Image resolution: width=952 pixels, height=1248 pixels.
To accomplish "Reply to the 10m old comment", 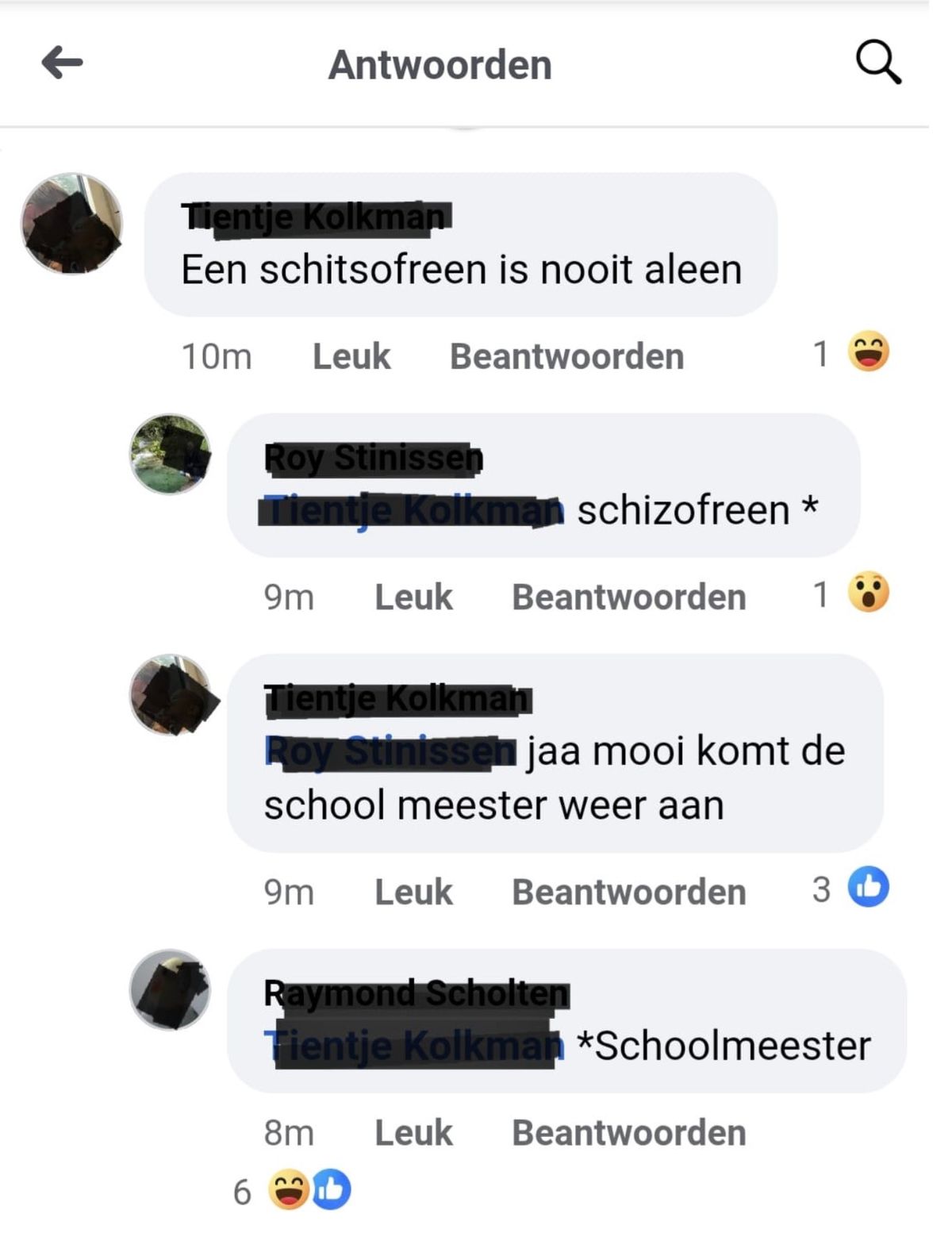I will click(567, 356).
